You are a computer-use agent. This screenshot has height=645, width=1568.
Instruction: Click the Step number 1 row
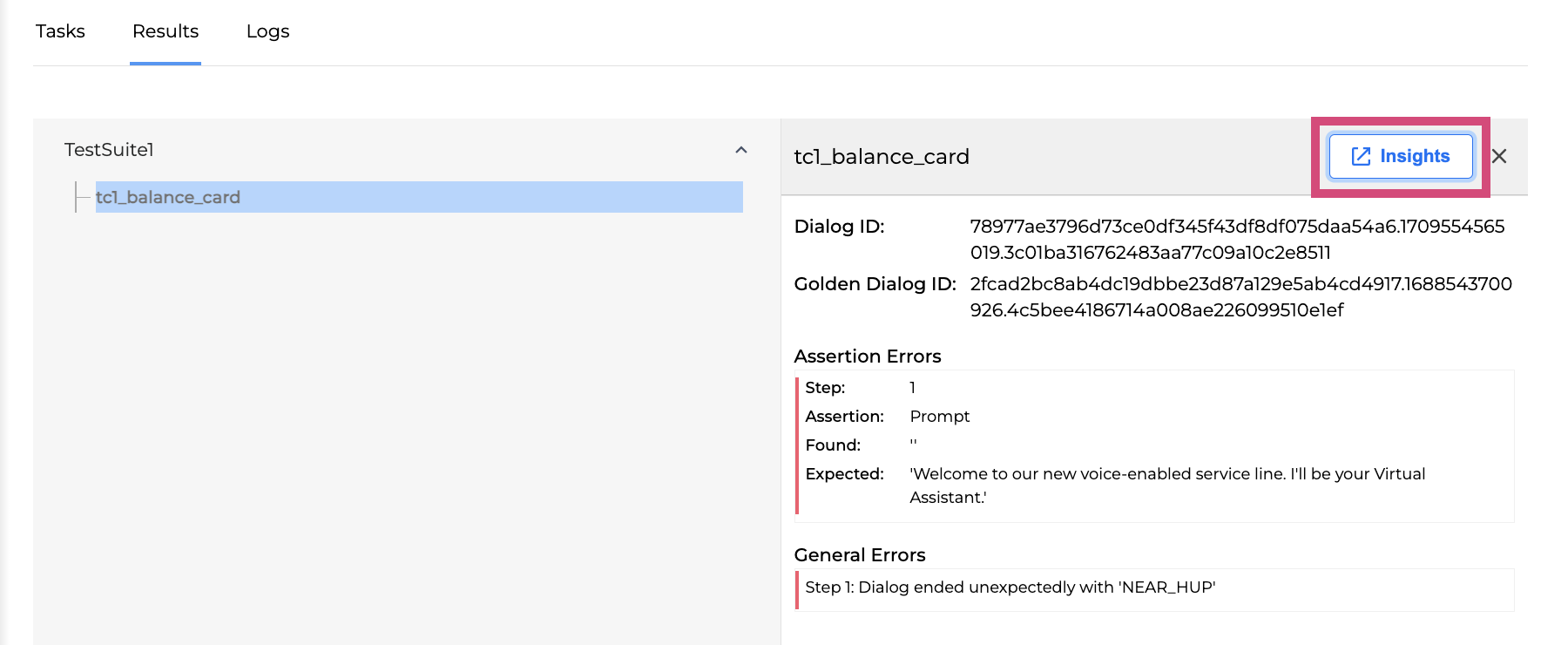point(912,388)
